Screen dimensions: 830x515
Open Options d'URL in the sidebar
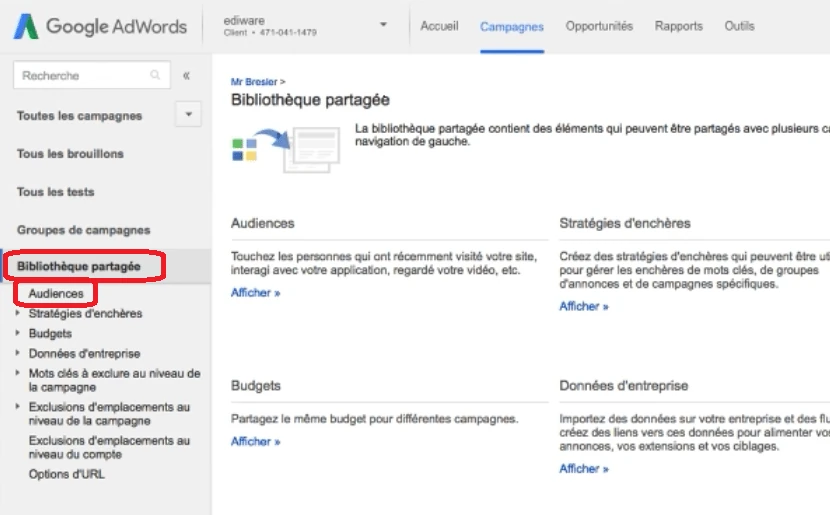66,474
